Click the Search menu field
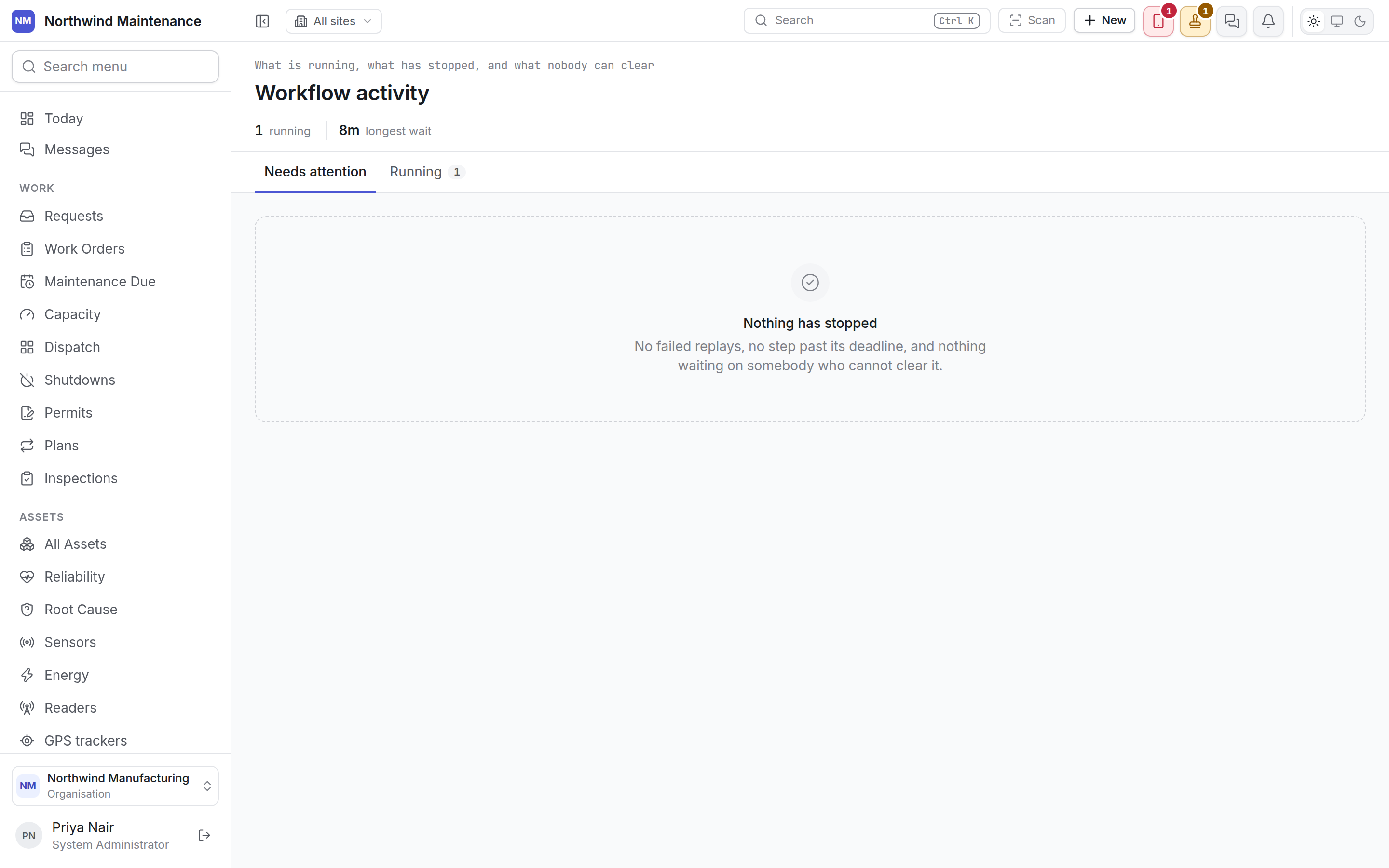 click(x=115, y=67)
